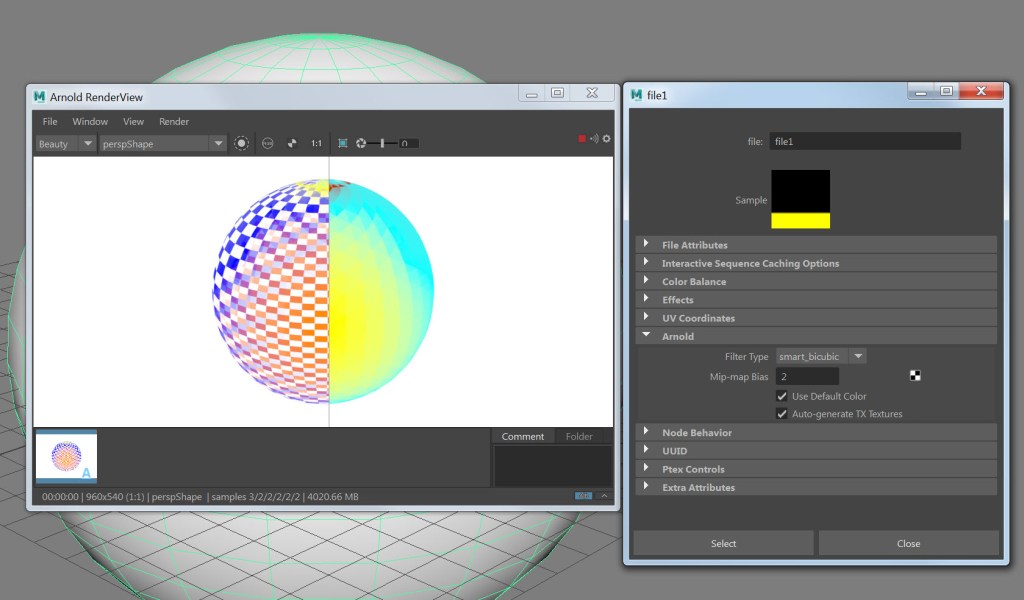This screenshot has width=1024, height=600.
Task: Enable the render region crop icon
Action: tap(343, 142)
